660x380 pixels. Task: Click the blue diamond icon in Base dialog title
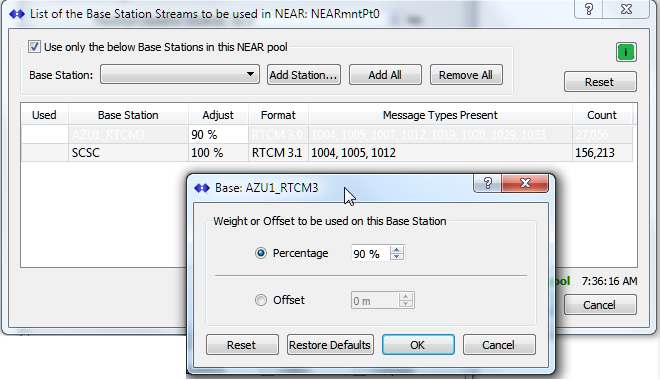click(x=202, y=188)
